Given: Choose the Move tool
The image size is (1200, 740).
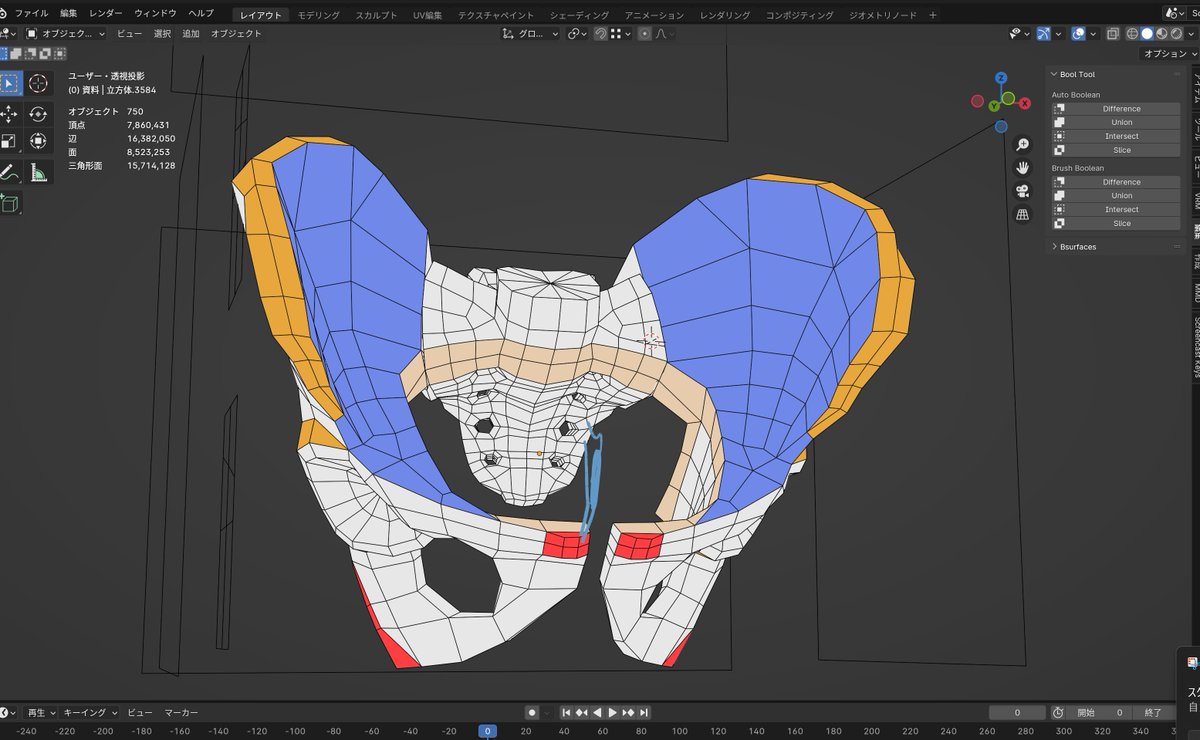Looking at the screenshot, I should click(x=10, y=113).
